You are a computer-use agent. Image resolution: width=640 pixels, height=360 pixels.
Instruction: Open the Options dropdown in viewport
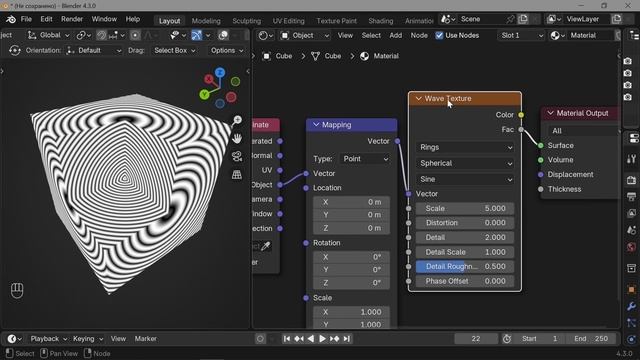click(227, 51)
